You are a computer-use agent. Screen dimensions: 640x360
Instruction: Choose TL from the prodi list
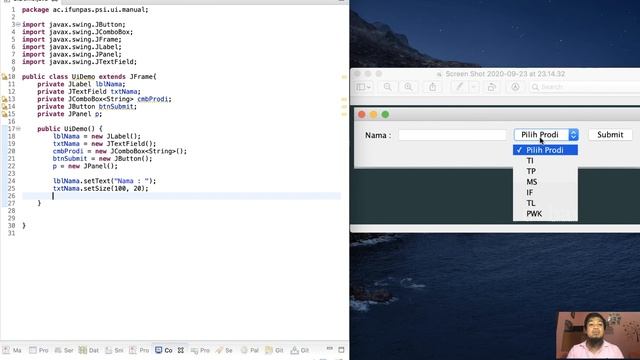pos(545,203)
